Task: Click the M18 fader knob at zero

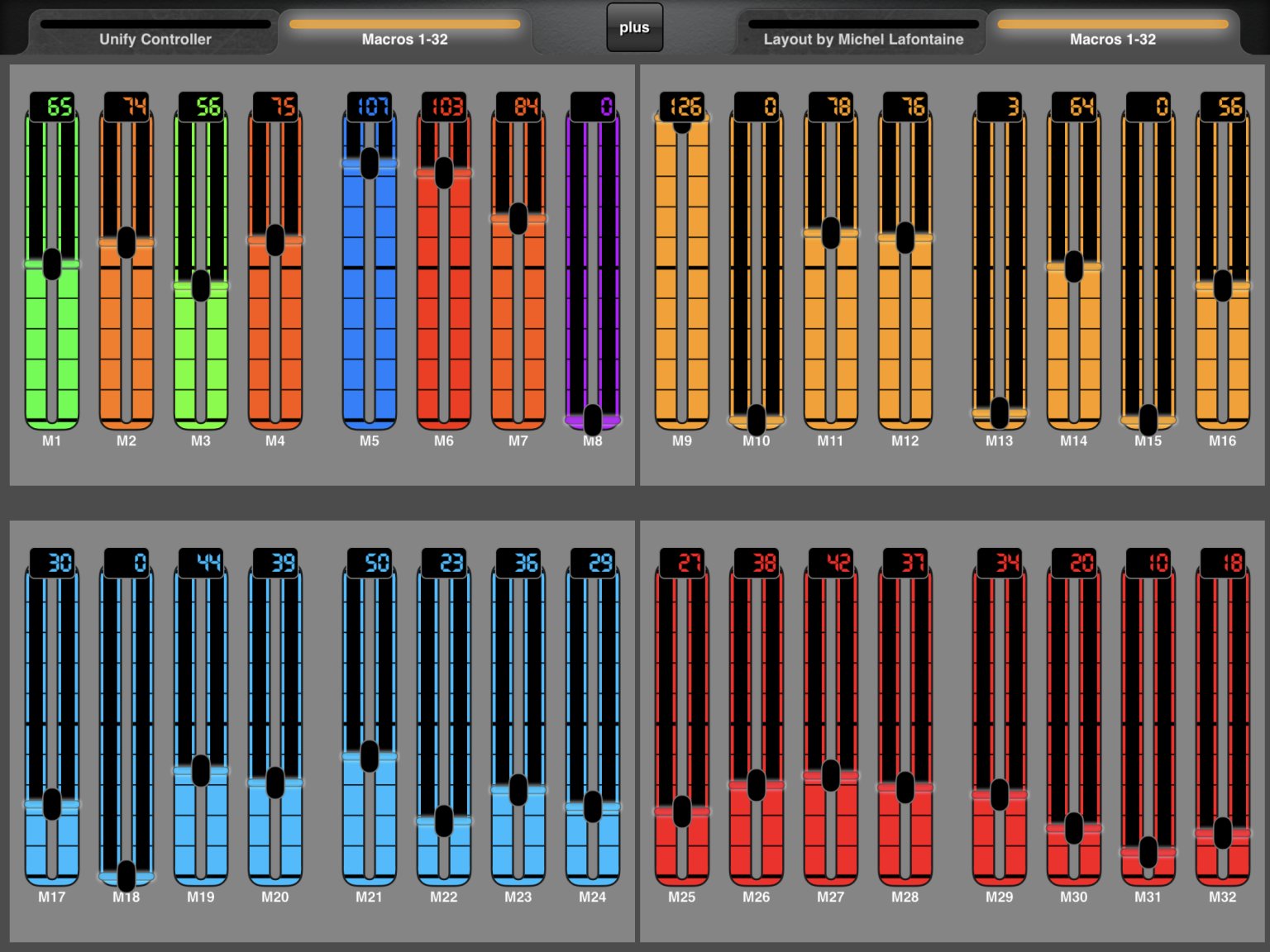Action: pyautogui.click(x=127, y=876)
